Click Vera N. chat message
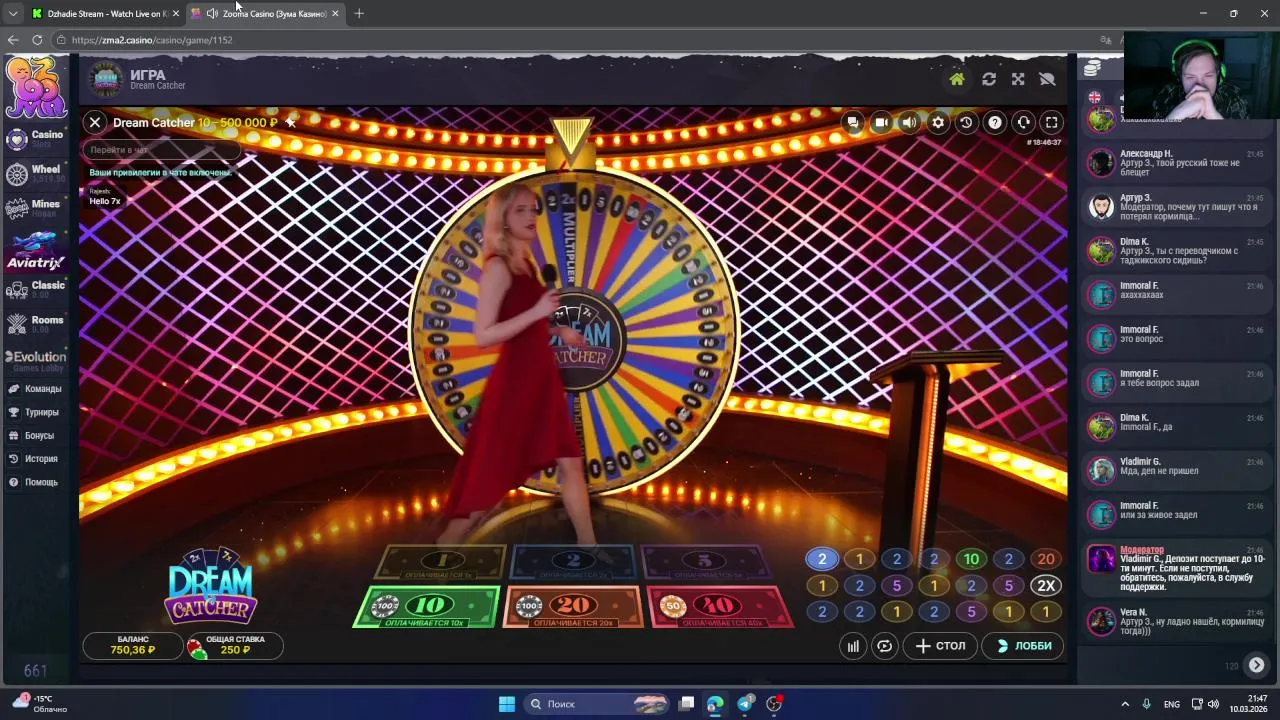 tap(1178, 621)
